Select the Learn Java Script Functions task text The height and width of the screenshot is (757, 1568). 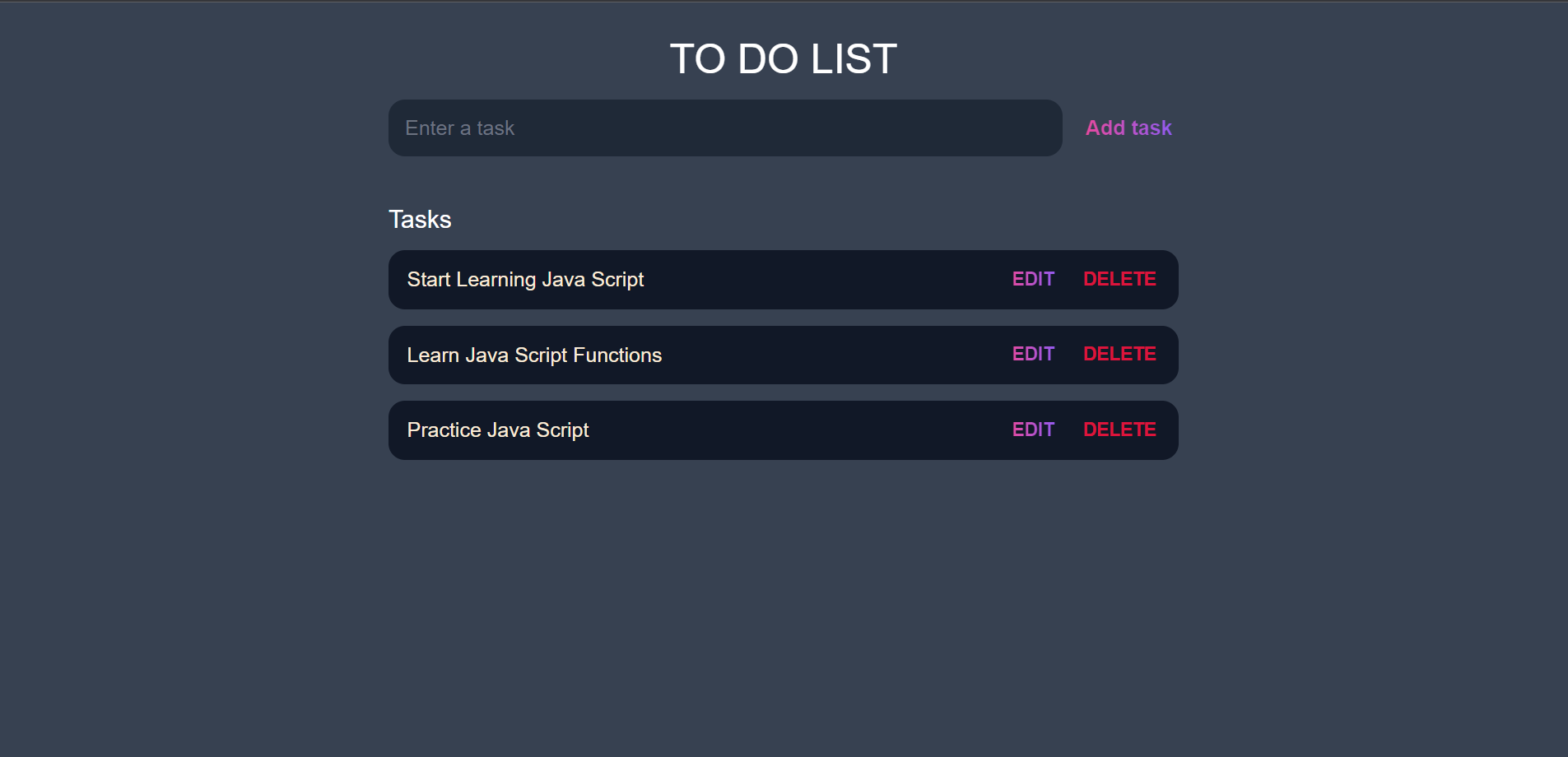534,355
